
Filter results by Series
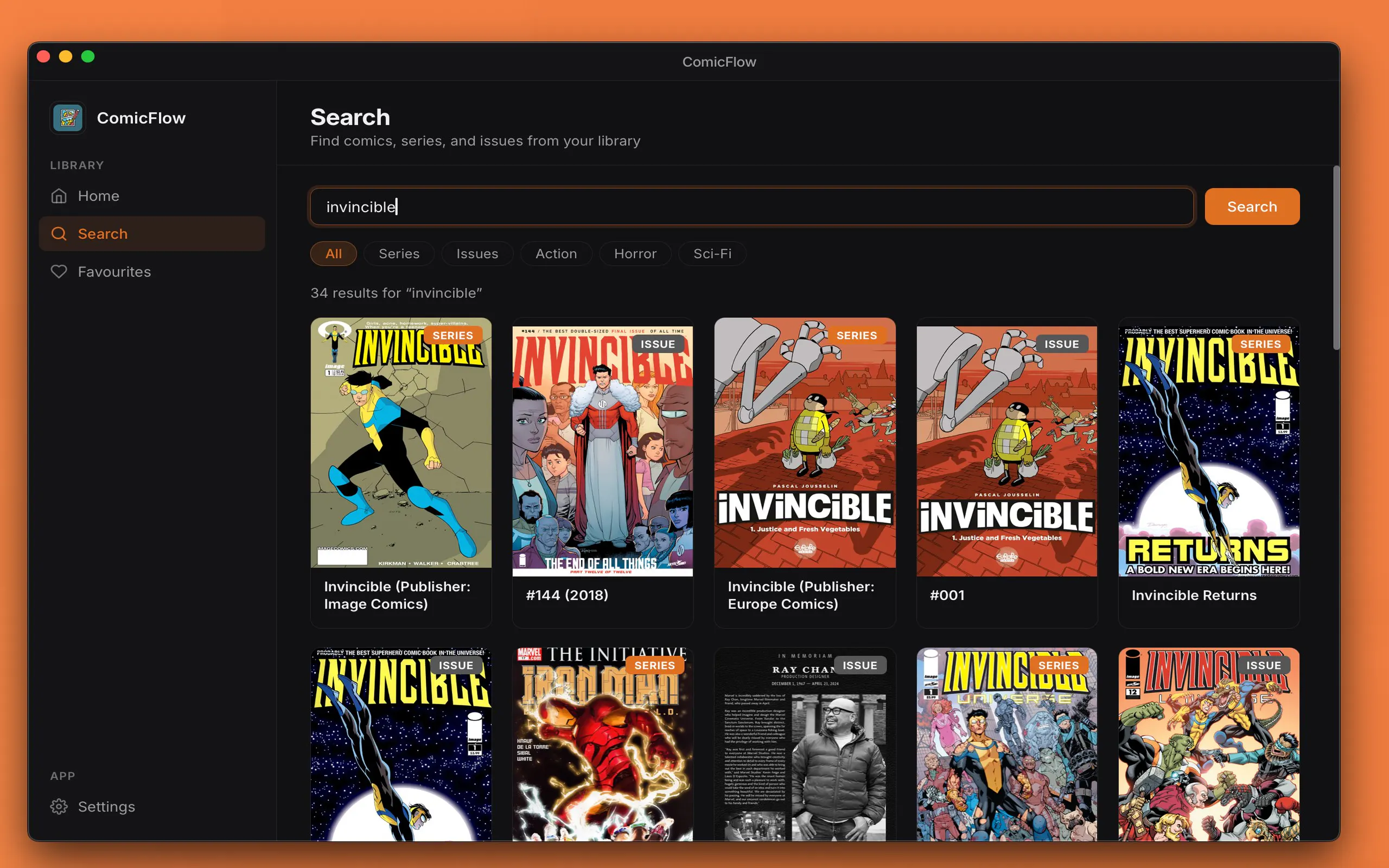pyautogui.click(x=399, y=254)
